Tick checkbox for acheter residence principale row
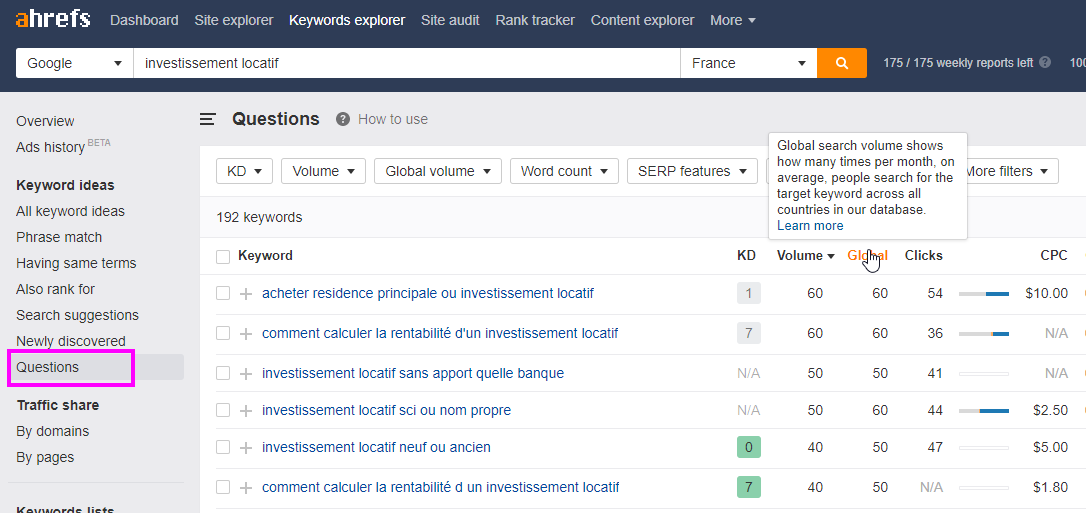Image resolution: width=1086 pixels, height=513 pixels. click(222, 294)
